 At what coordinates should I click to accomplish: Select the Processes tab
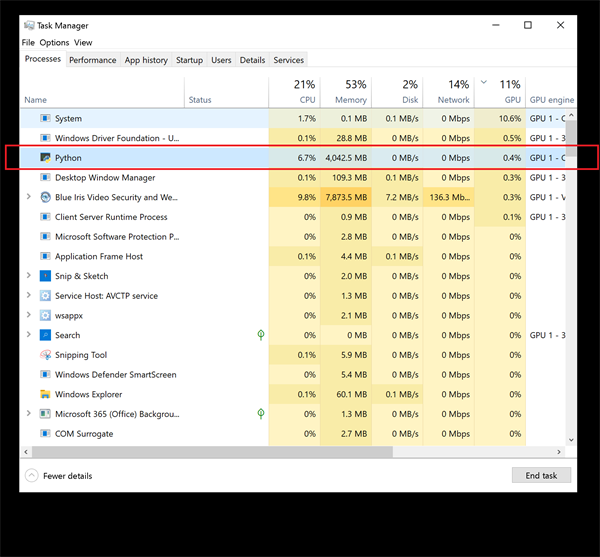pos(43,59)
